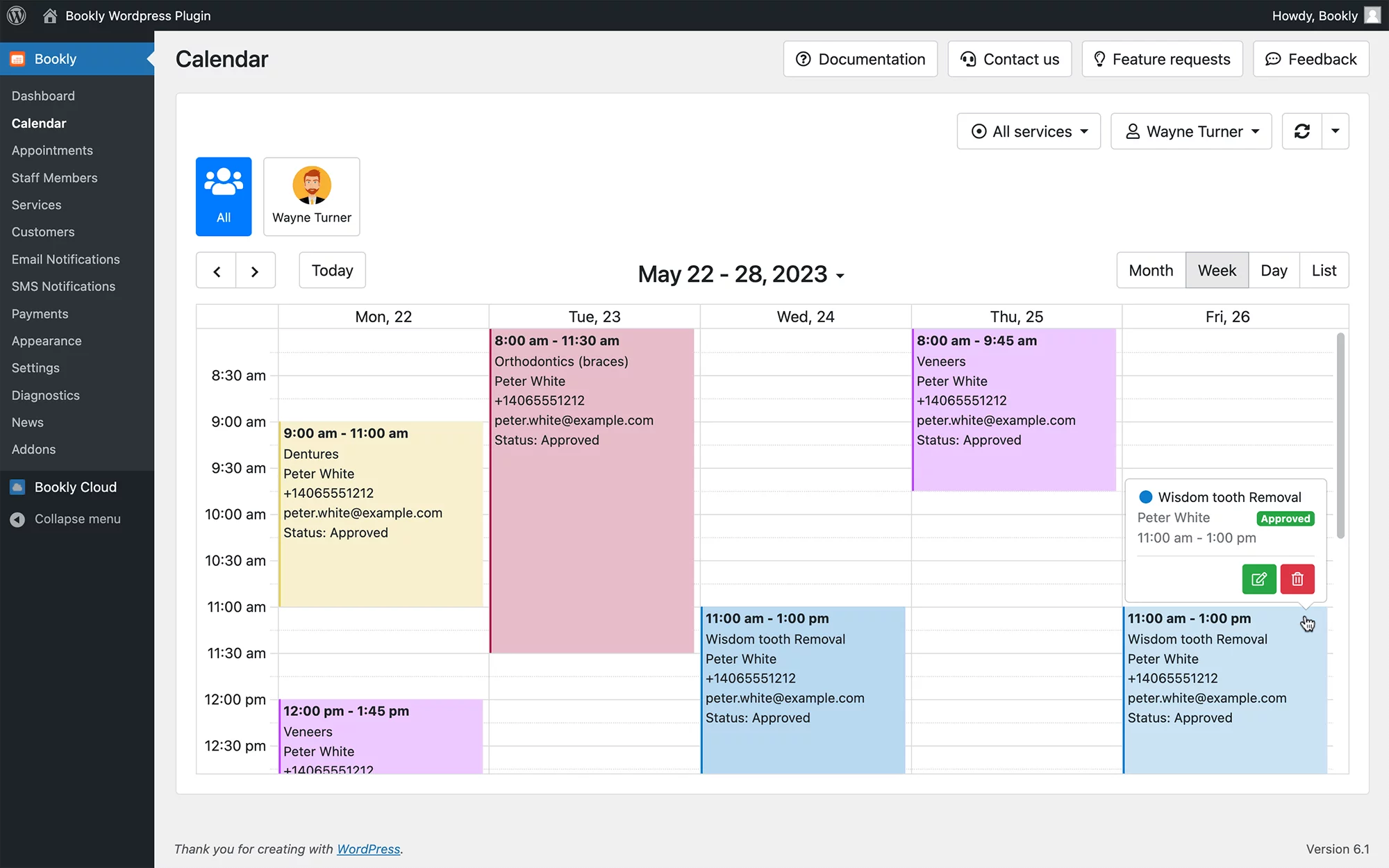Click the WordPress footer link
Screen dimensions: 1389x868
tap(369, 849)
